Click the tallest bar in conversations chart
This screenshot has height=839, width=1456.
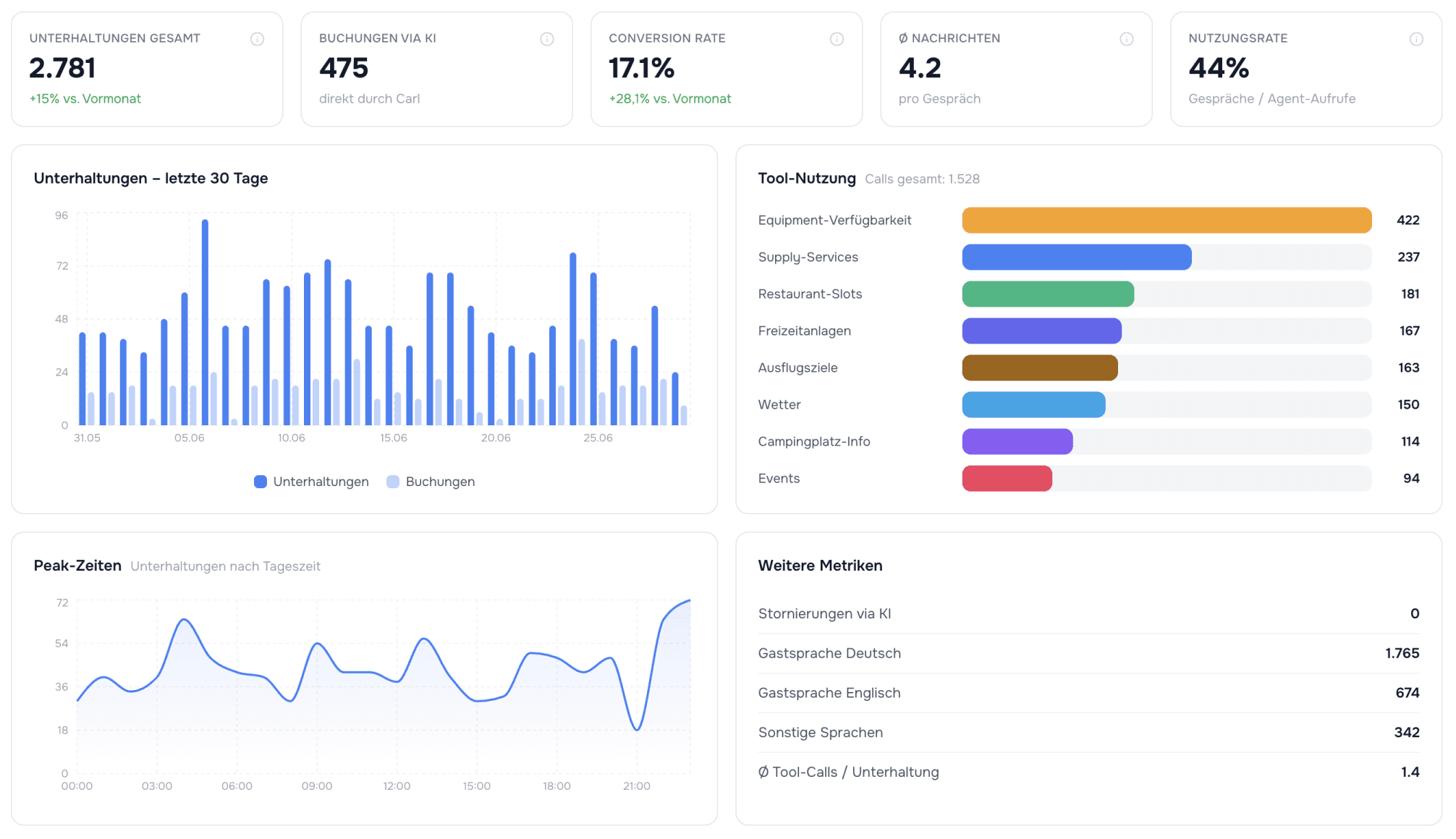click(205, 323)
